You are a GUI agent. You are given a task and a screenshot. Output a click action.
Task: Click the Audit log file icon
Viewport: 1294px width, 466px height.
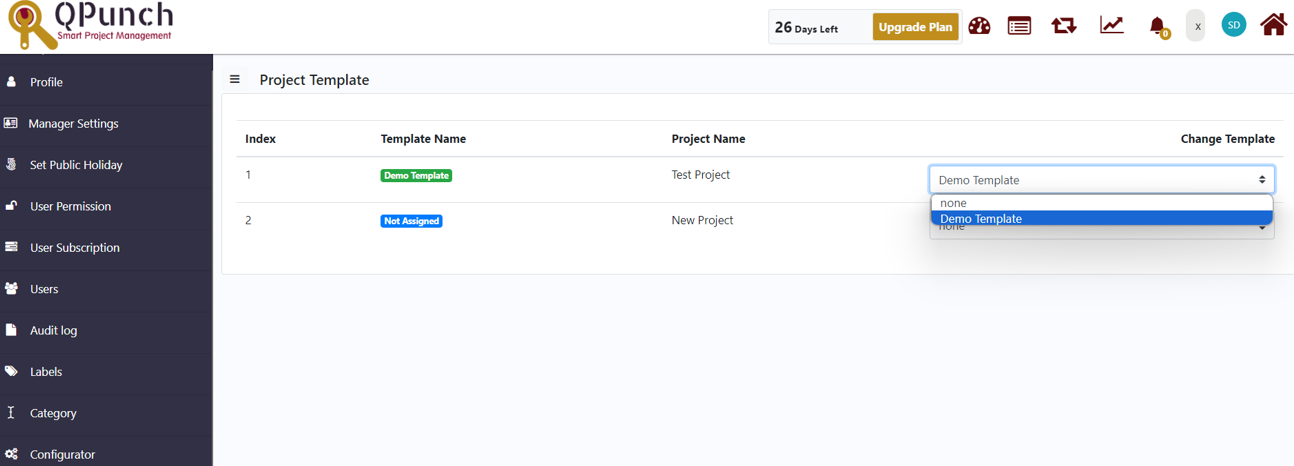pyautogui.click(x=11, y=329)
